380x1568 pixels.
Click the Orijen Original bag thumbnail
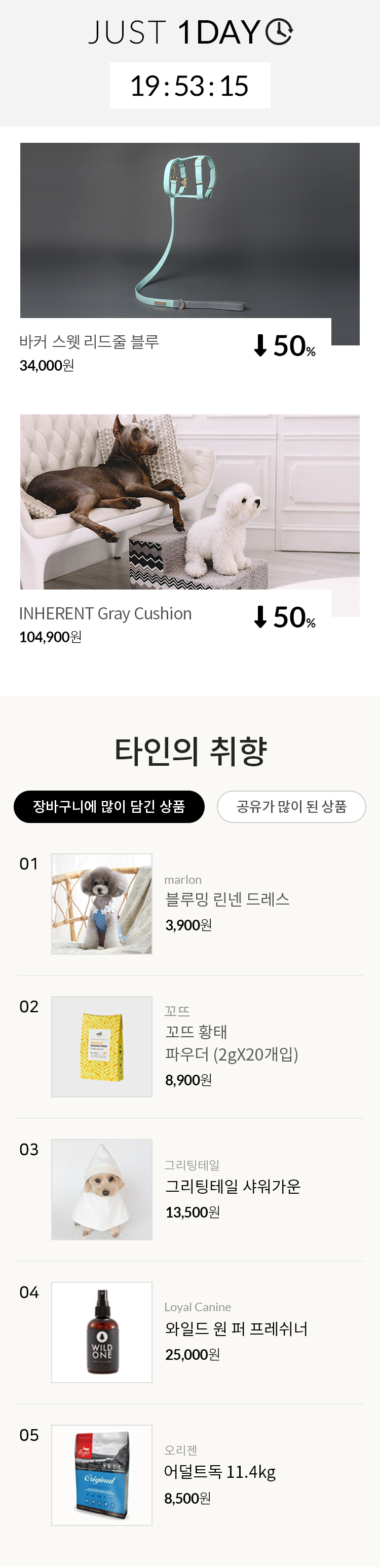pos(102,1475)
